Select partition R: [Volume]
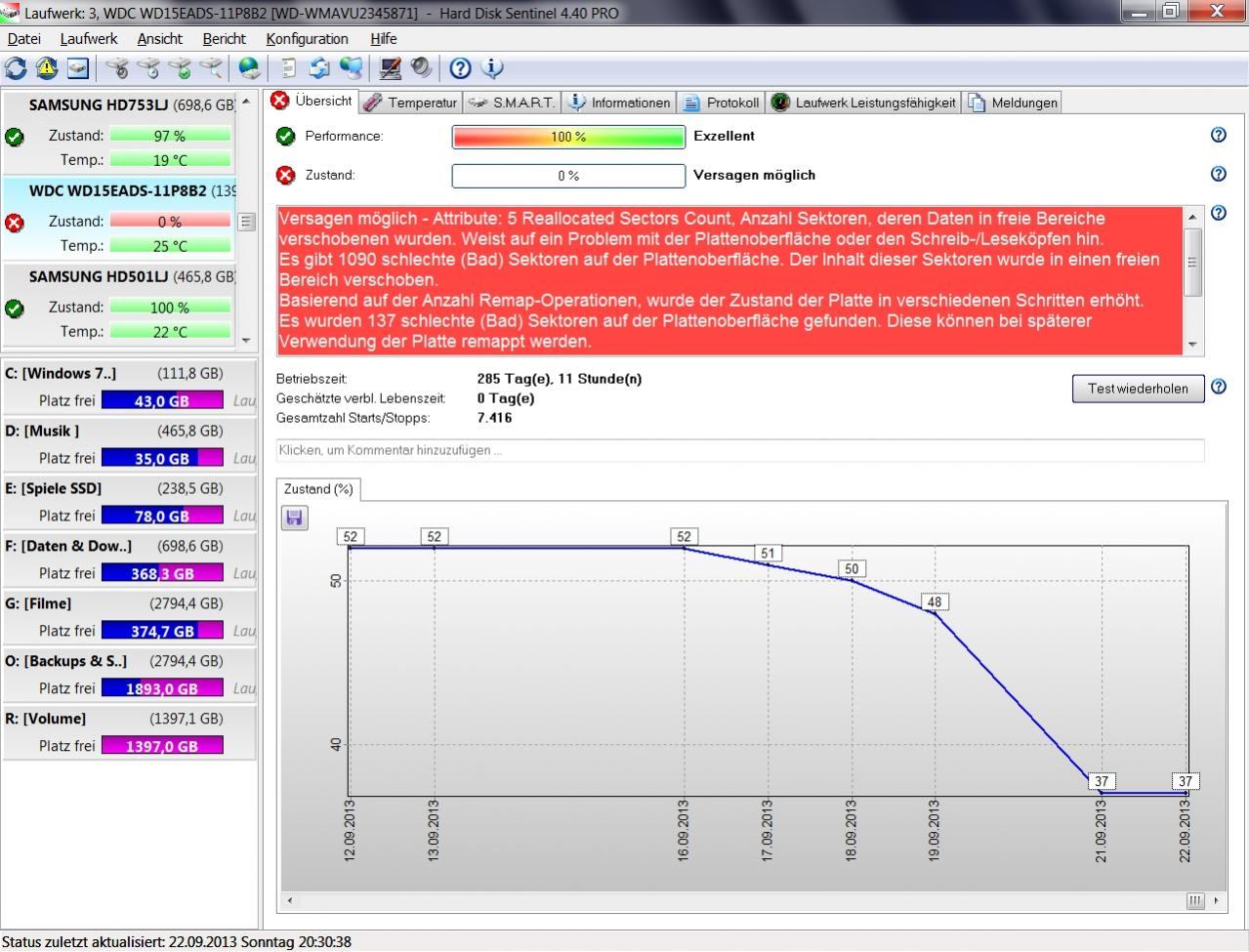The width and height of the screenshot is (1249, 952). [x=128, y=731]
